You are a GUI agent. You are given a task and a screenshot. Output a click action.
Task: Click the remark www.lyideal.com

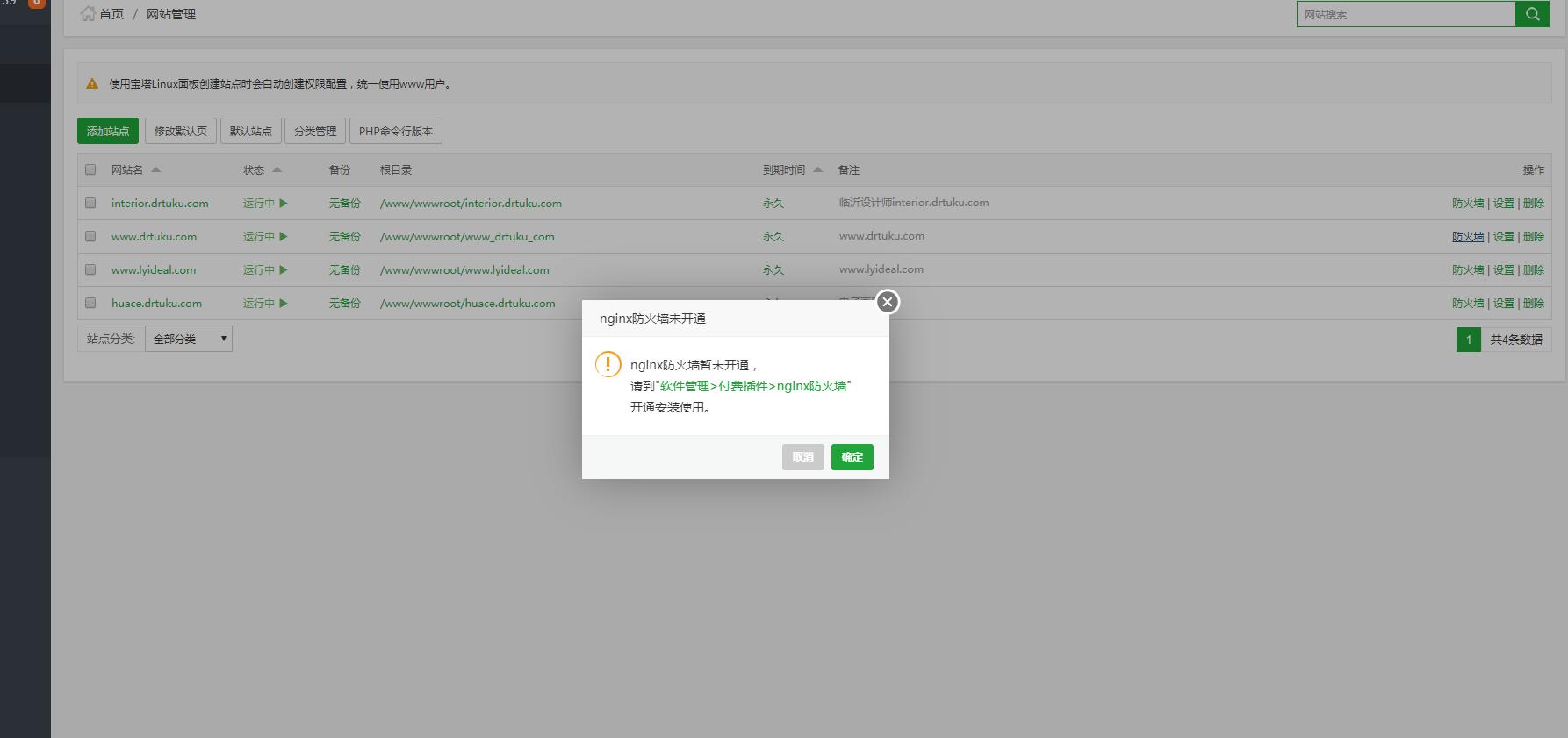(x=881, y=269)
